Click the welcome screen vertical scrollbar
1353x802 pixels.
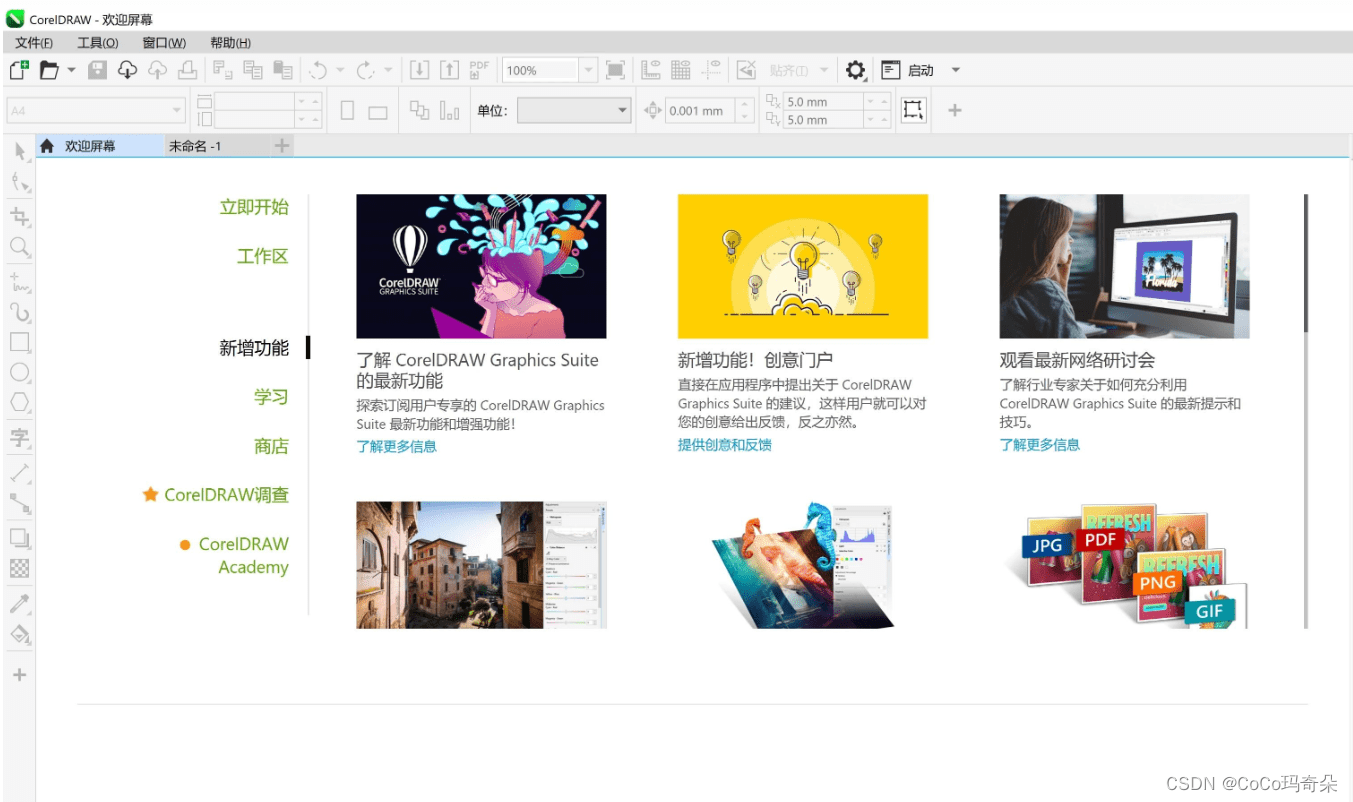coord(1305,262)
